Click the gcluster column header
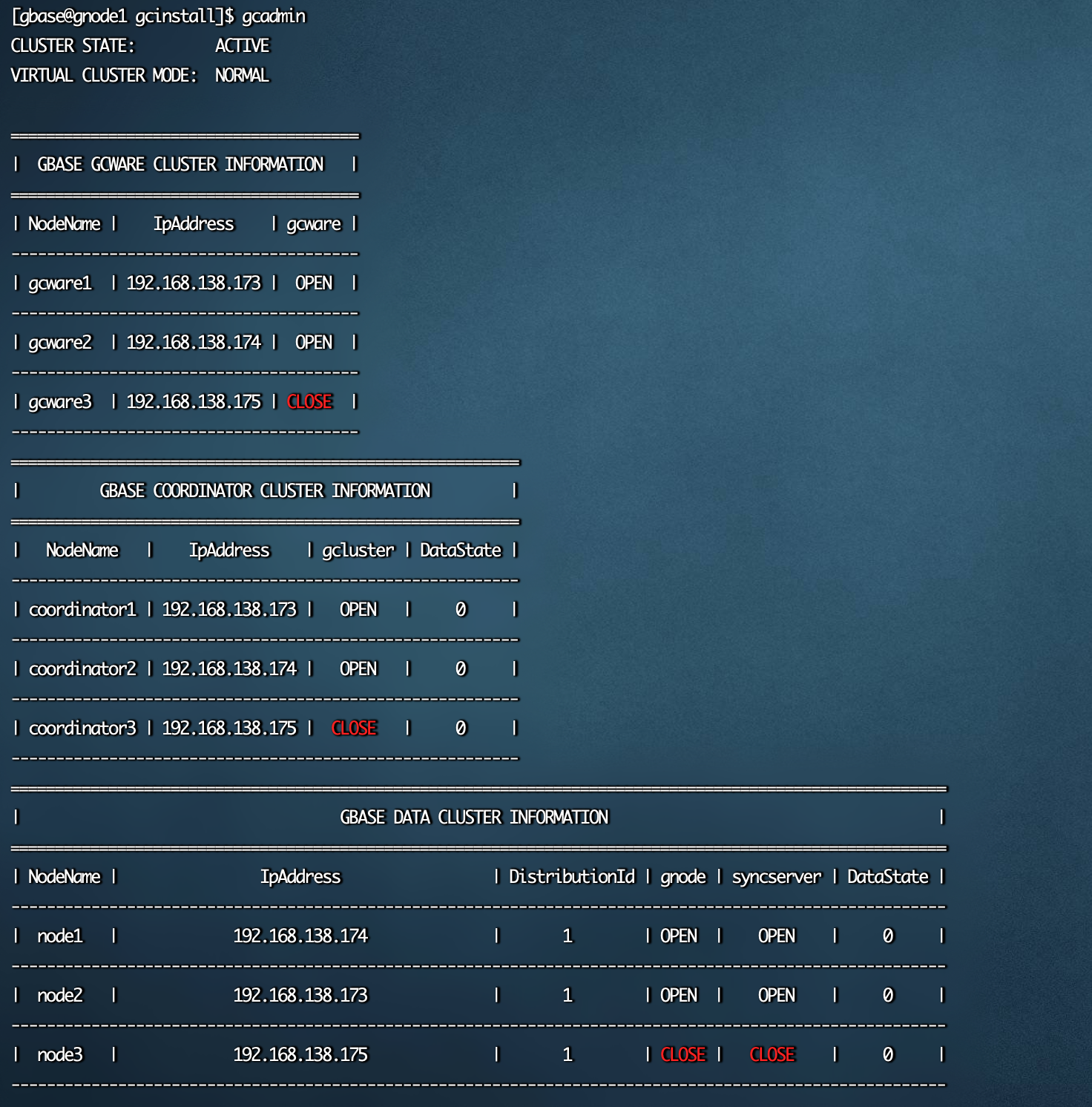Viewport: 1092px width, 1107px height. [x=358, y=551]
